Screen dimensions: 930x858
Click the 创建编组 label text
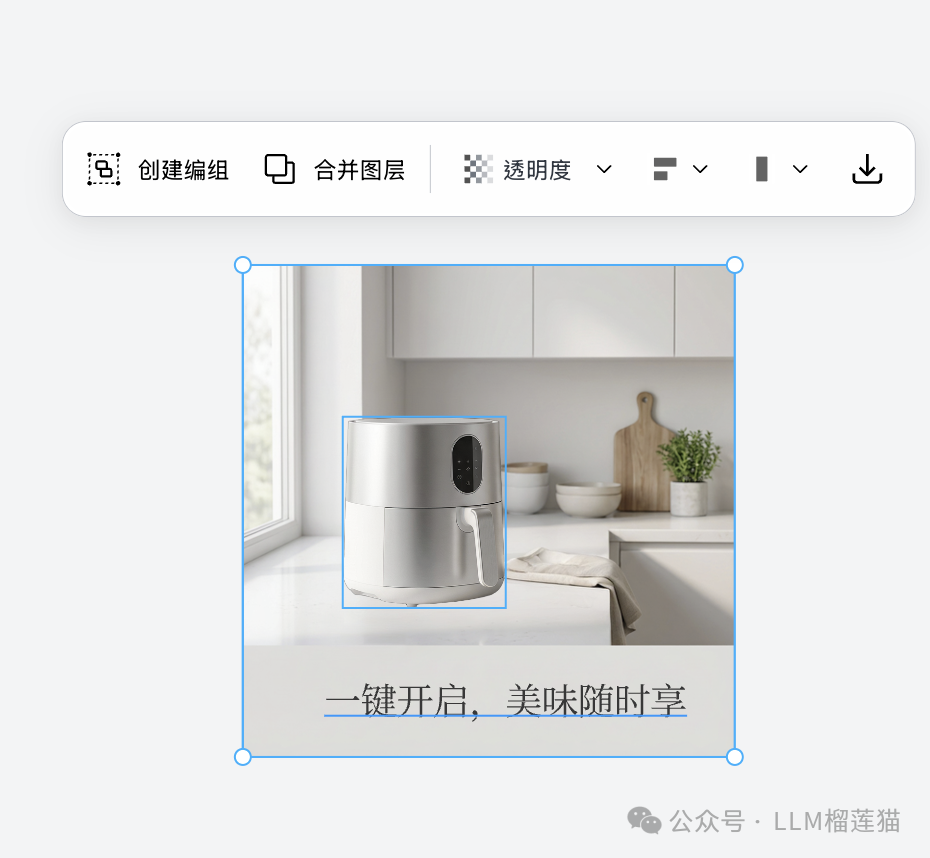[x=183, y=169]
